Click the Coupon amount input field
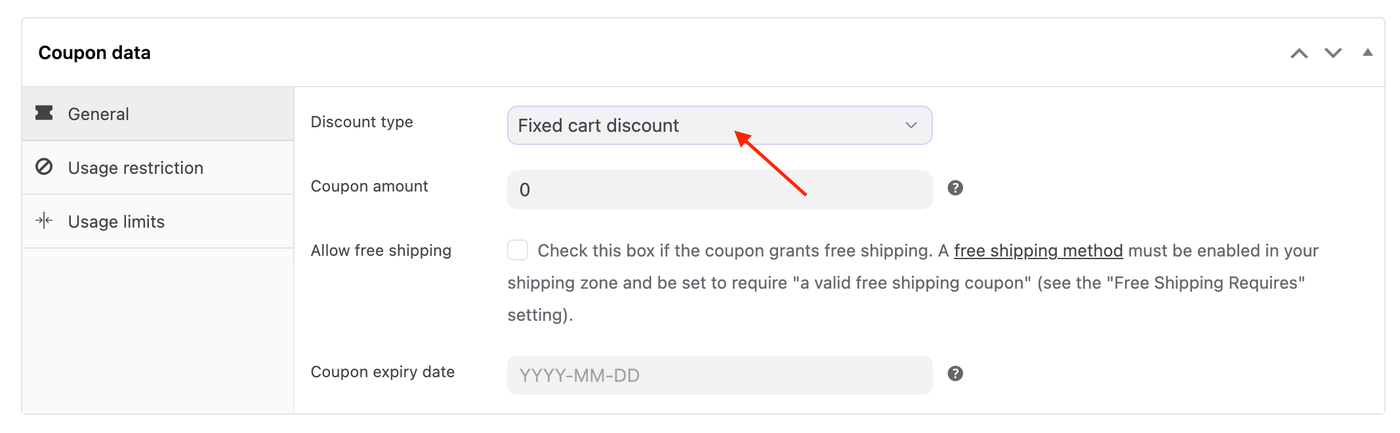 [719, 190]
